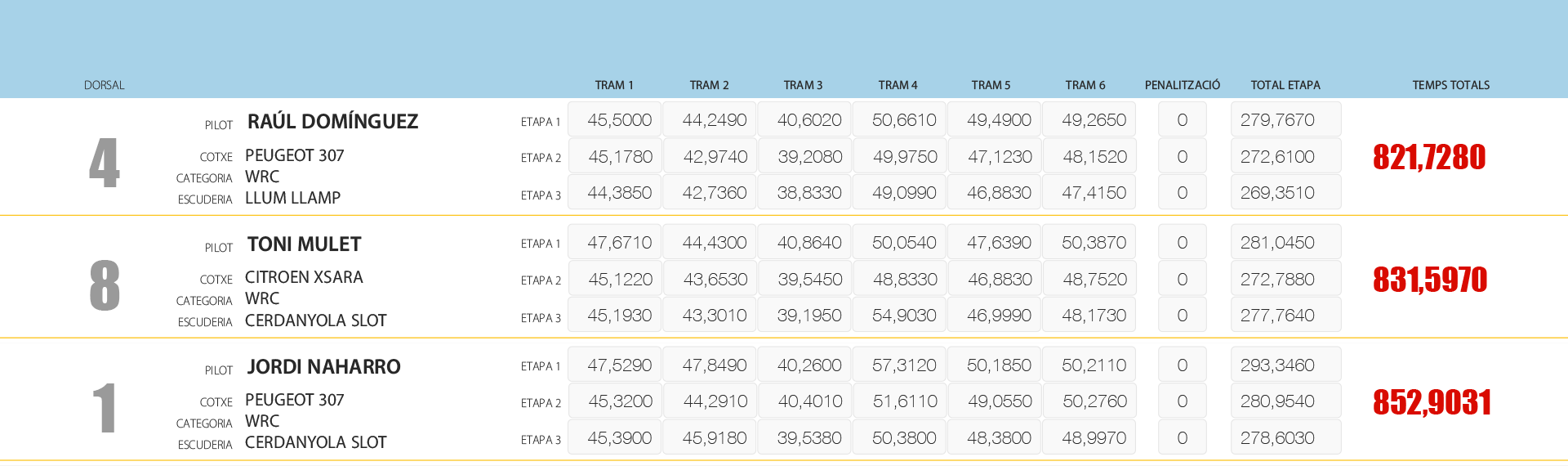
Task: Click the PENALITZACIÓ column header
Action: point(1182,85)
